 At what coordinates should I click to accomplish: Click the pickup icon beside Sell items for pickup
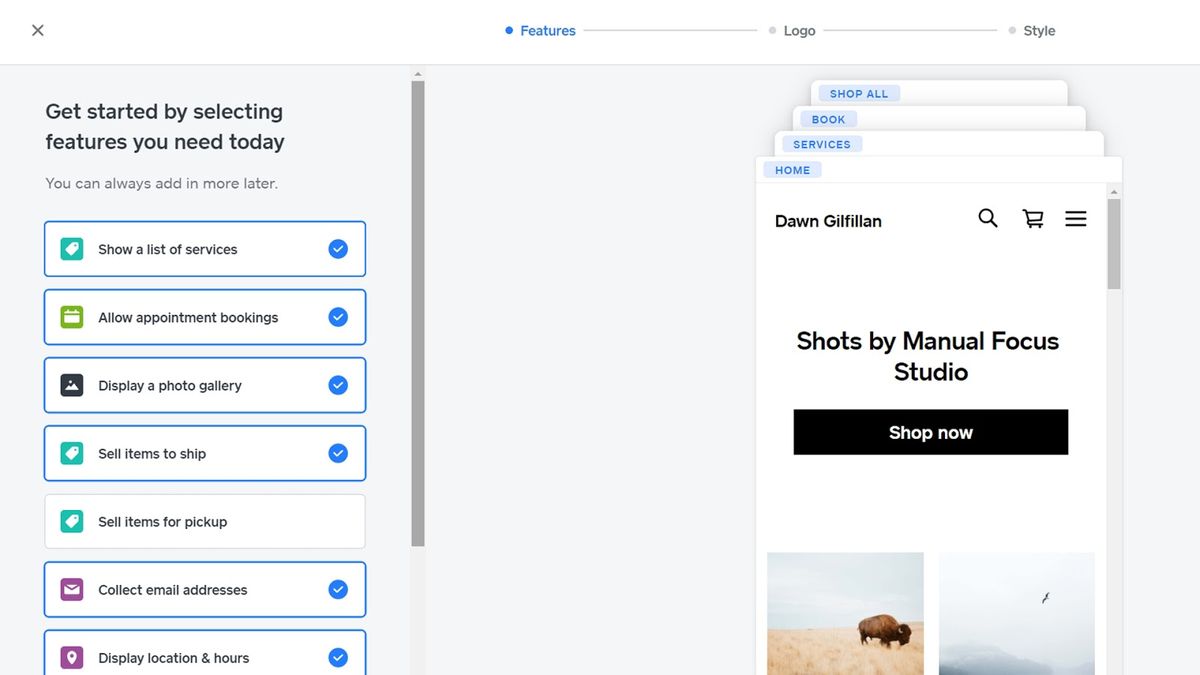pos(71,521)
